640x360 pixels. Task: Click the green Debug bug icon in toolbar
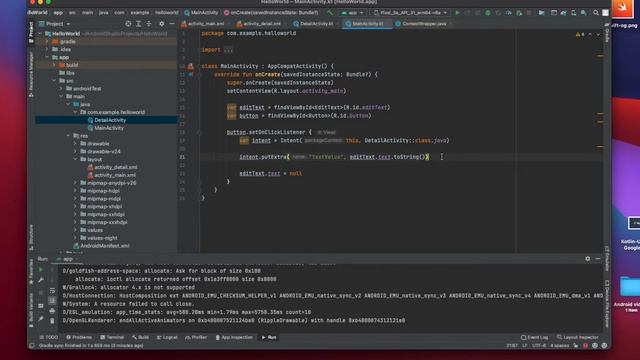[488, 13]
